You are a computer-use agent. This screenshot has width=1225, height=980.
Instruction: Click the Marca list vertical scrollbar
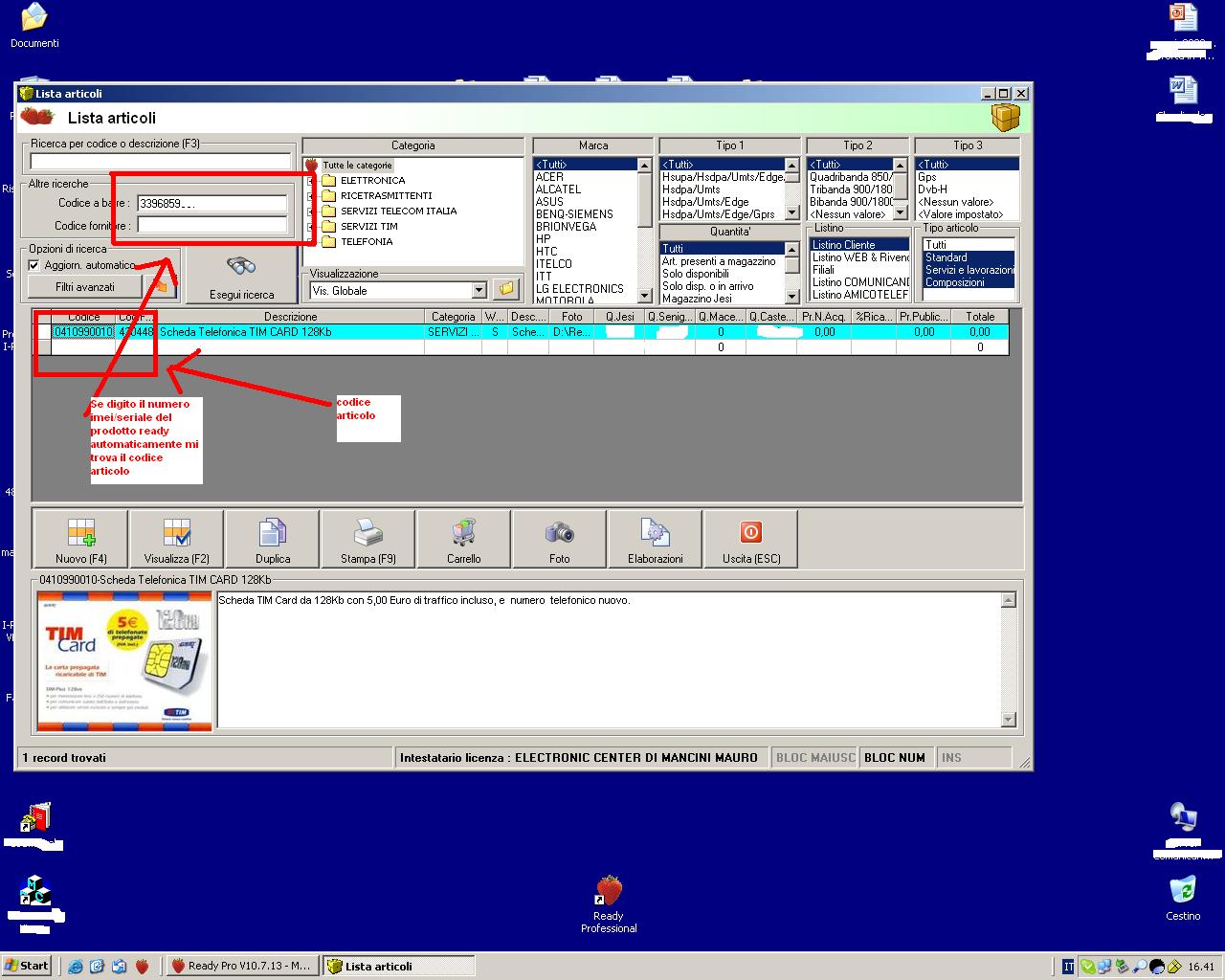click(x=645, y=230)
